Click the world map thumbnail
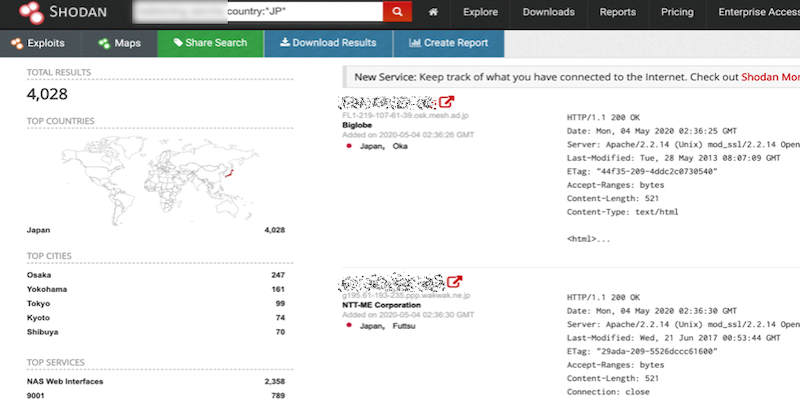This screenshot has height=400, width=800. [x=159, y=179]
